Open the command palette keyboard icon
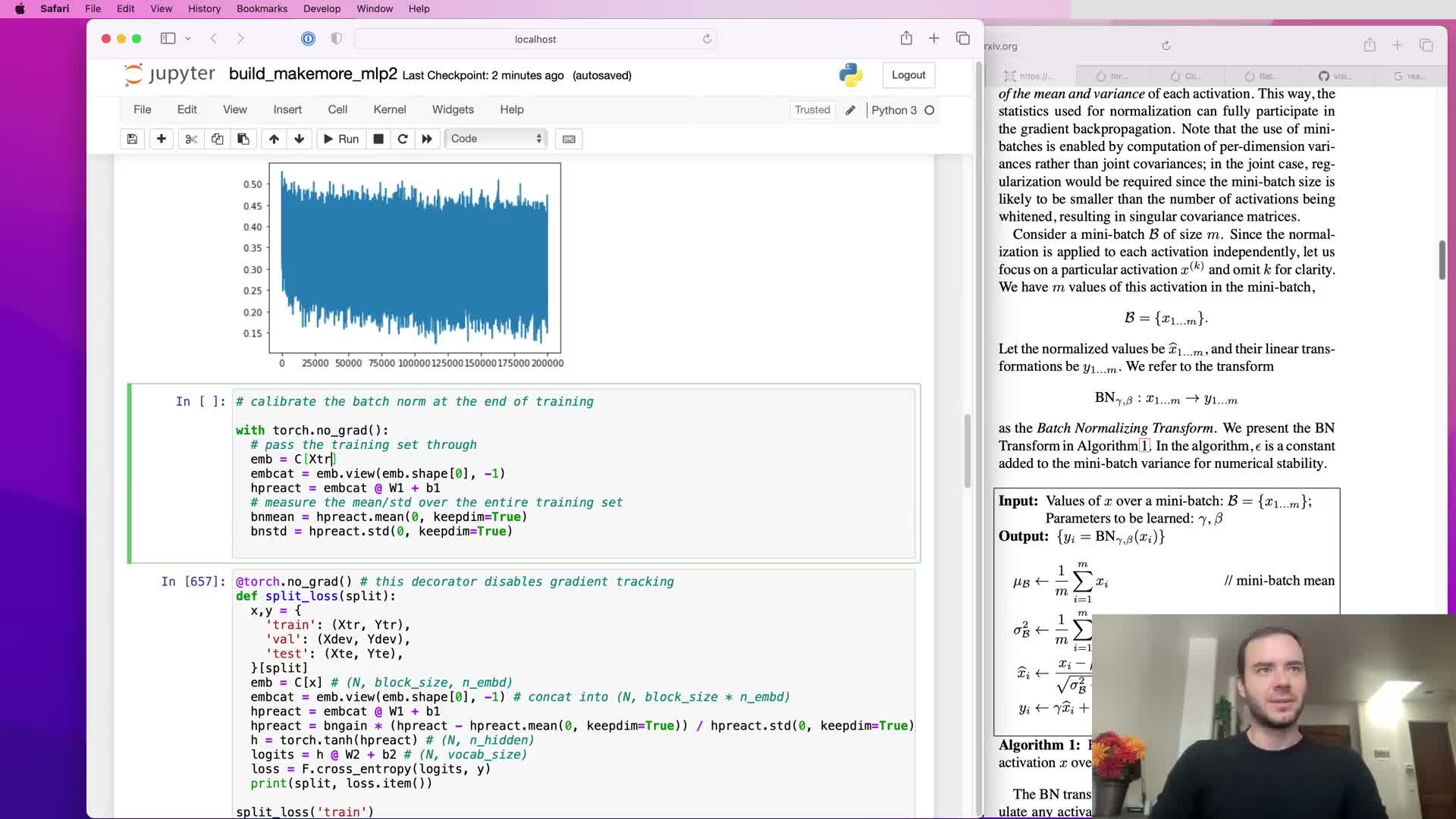 569,139
